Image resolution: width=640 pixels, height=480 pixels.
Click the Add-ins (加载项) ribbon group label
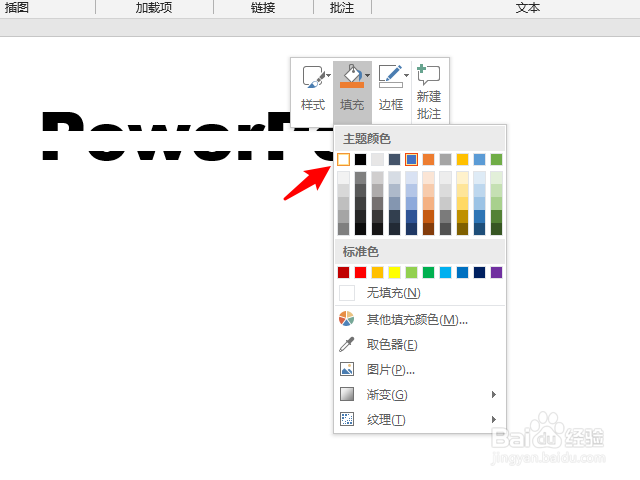tap(154, 7)
